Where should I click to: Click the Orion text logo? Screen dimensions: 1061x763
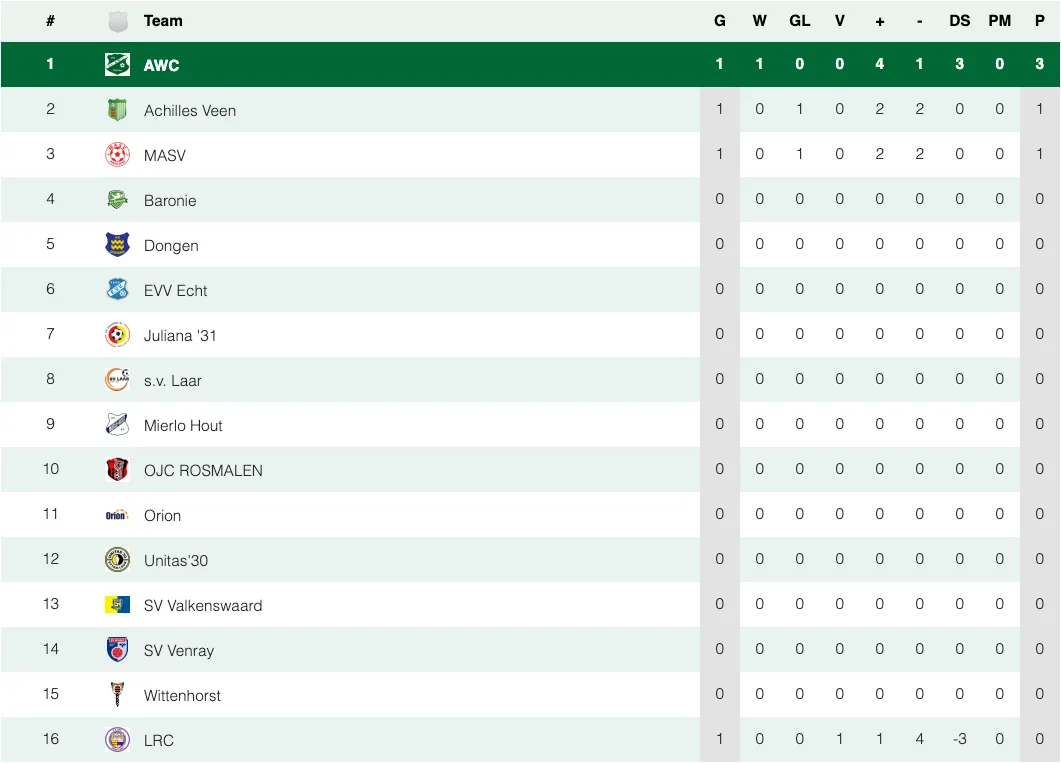(x=117, y=515)
